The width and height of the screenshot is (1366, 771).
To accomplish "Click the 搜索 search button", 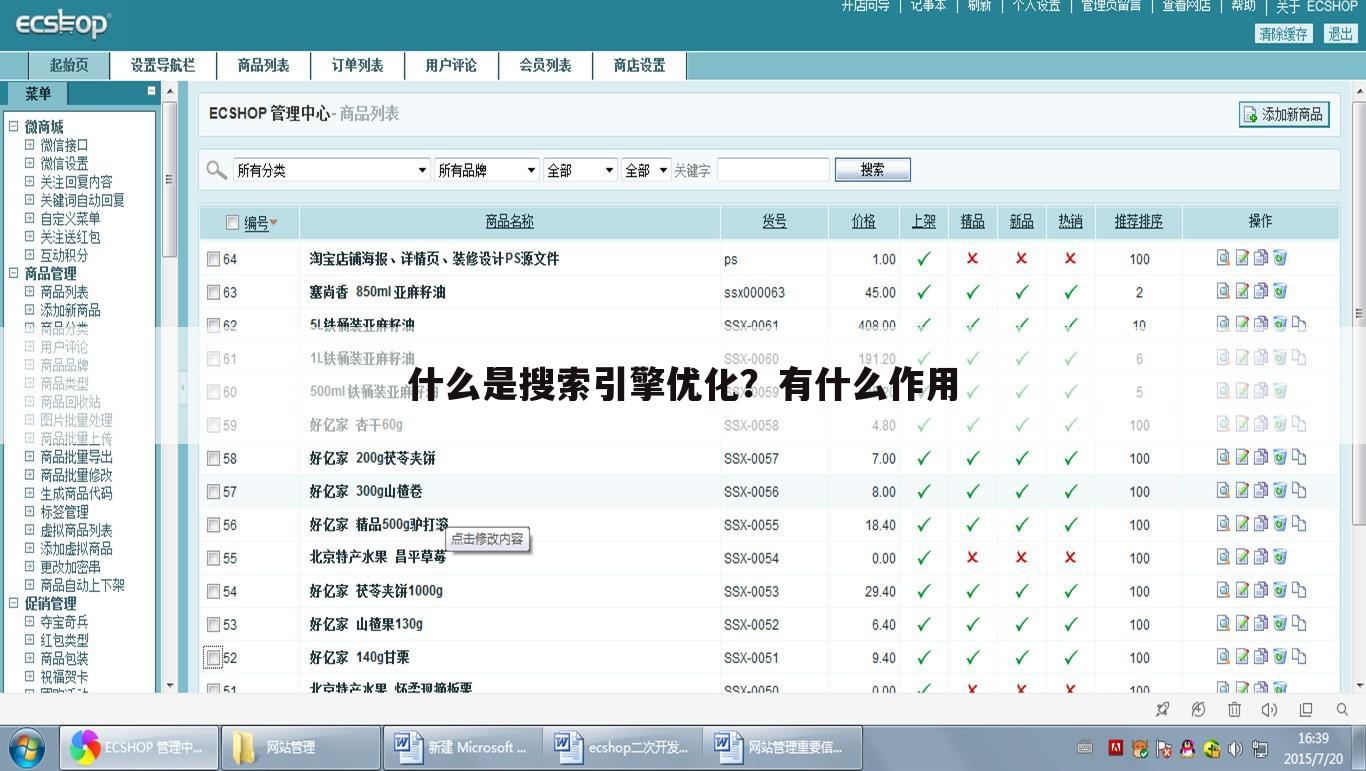I will click(x=872, y=169).
